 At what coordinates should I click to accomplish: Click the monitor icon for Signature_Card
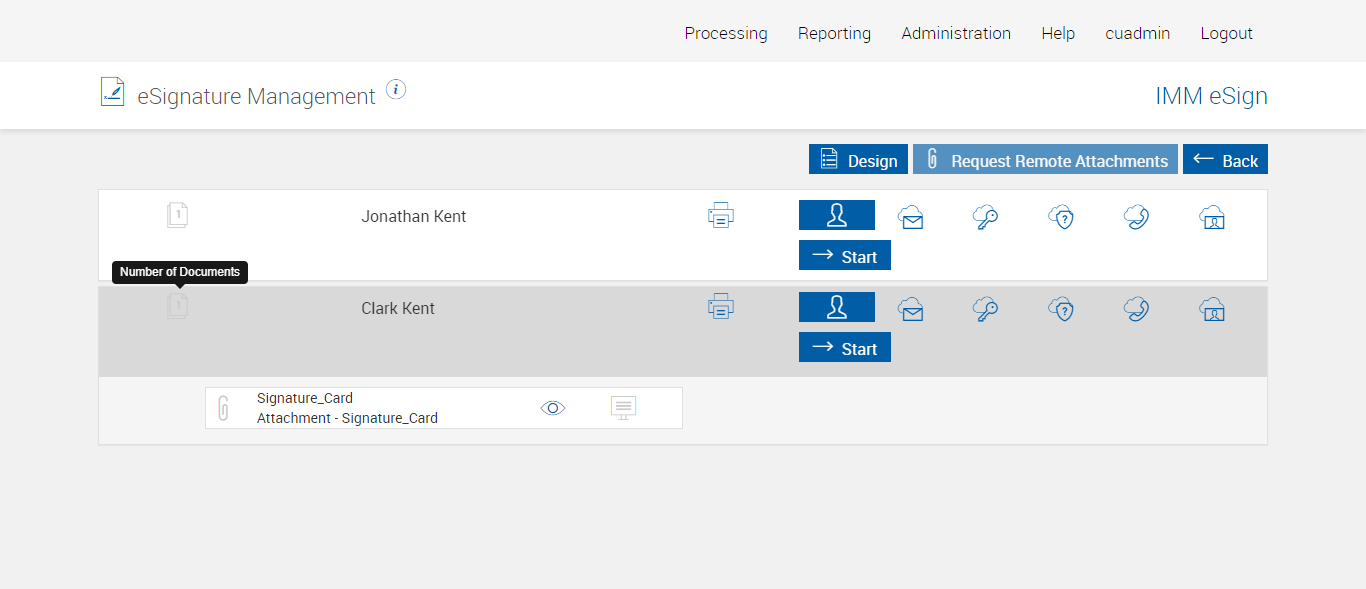[x=623, y=408]
